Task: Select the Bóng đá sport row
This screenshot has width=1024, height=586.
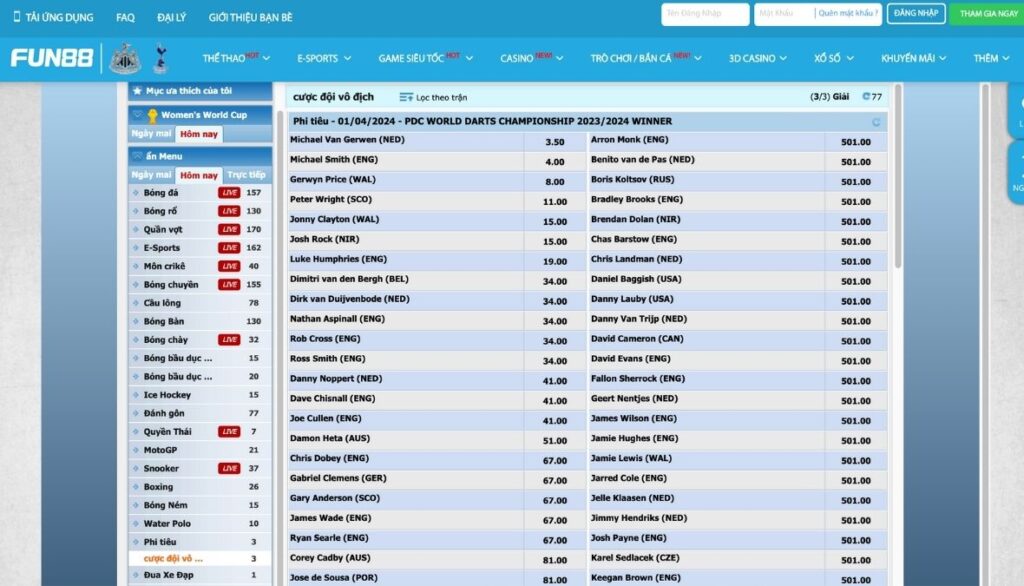Action: click(x=200, y=193)
